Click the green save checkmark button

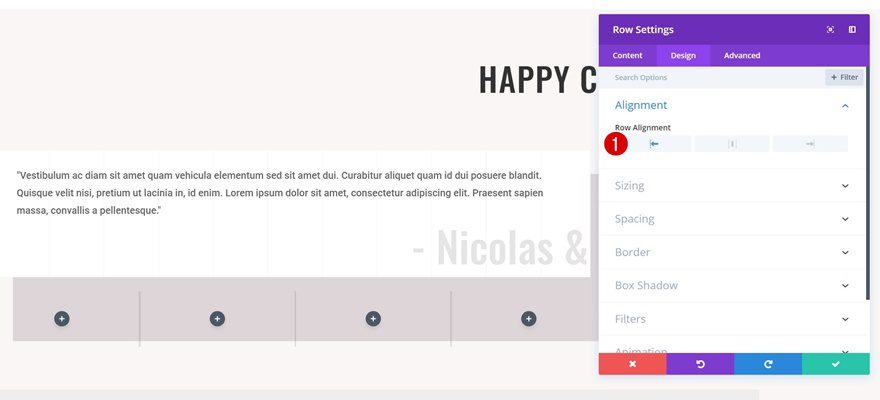pos(836,364)
